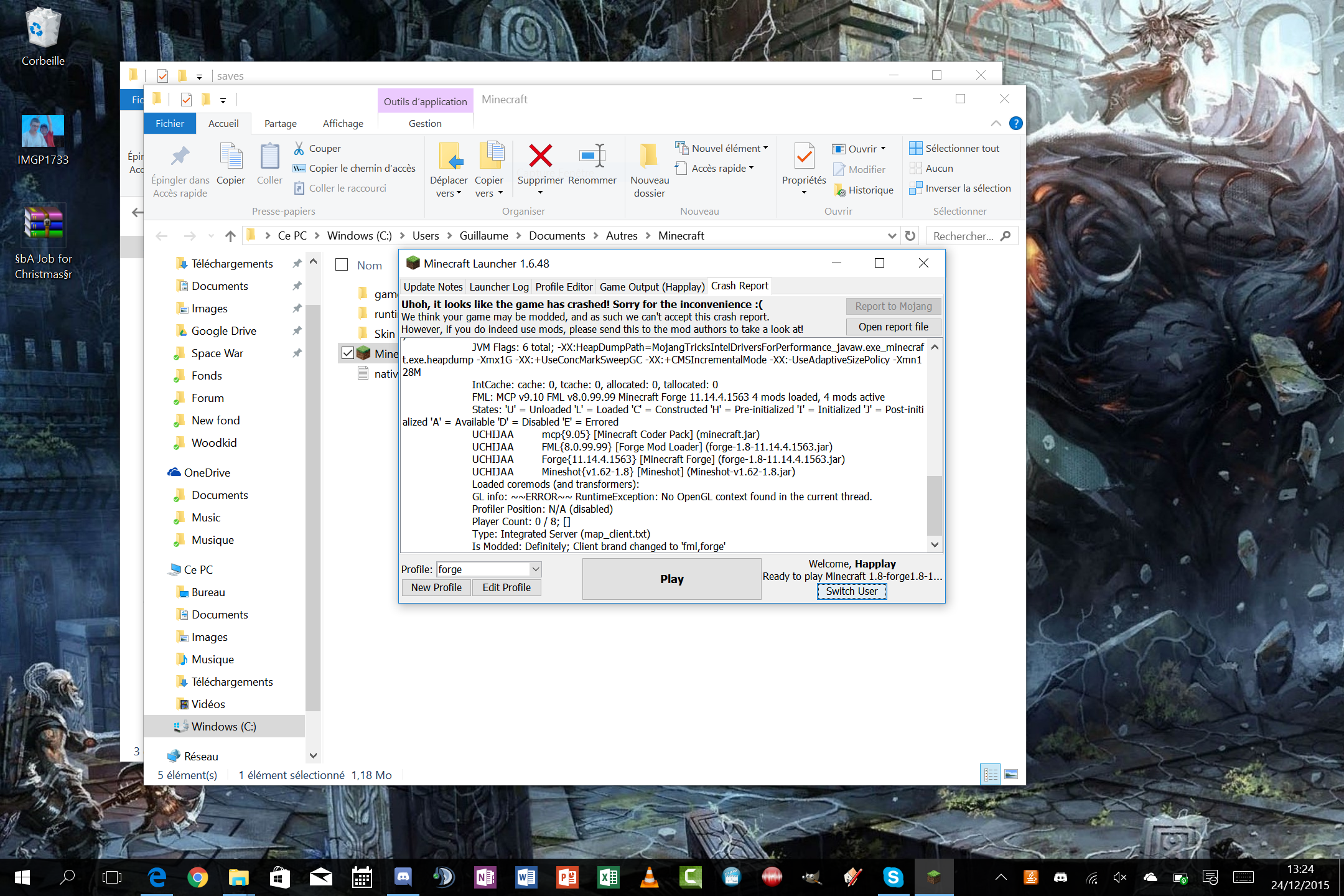This screenshot has width=1344, height=896.
Task: Click the Windows Start button
Action: point(22,877)
